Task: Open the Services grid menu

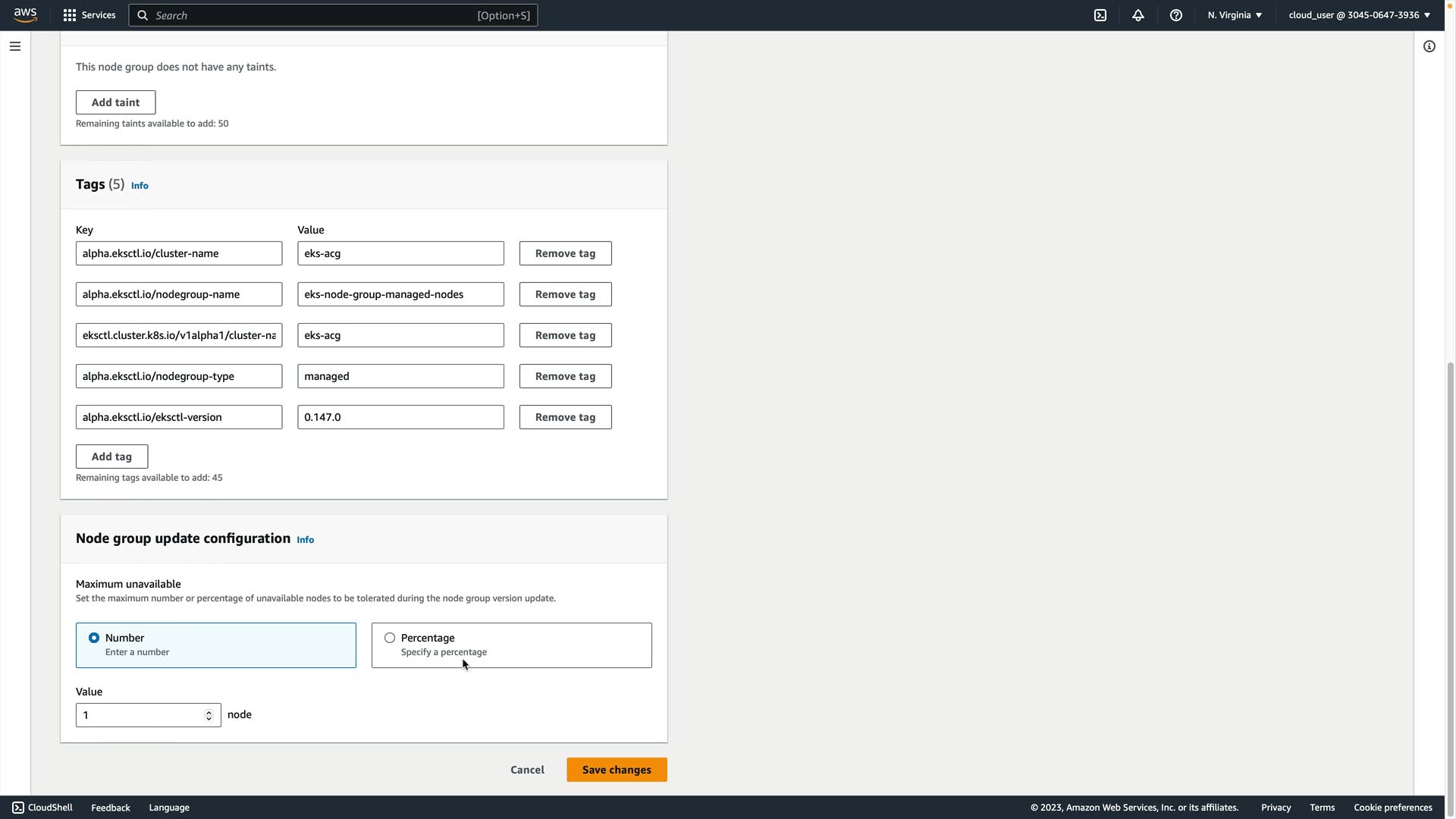Action: click(x=70, y=15)
